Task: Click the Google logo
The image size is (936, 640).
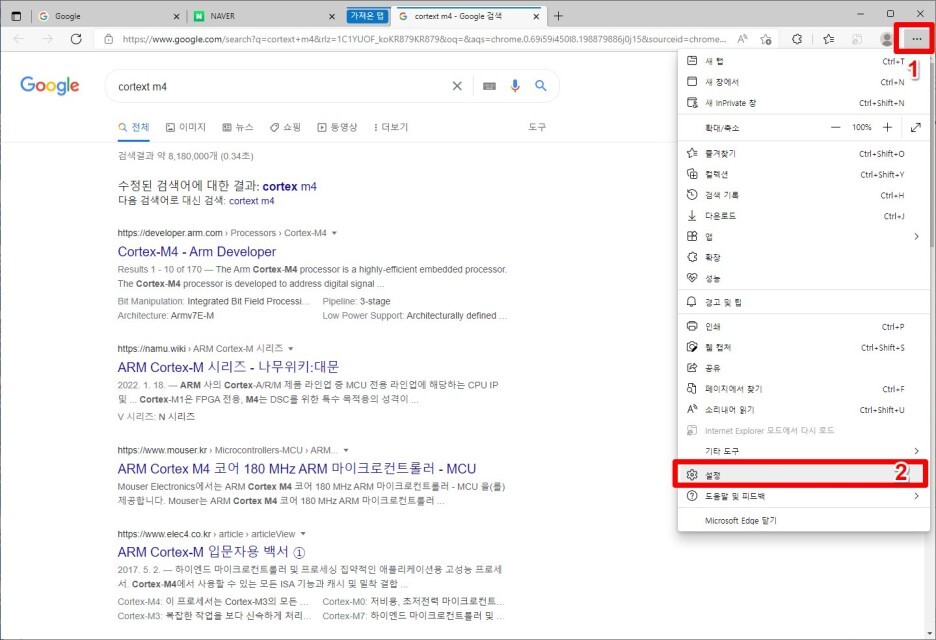Action: (50, 86)
